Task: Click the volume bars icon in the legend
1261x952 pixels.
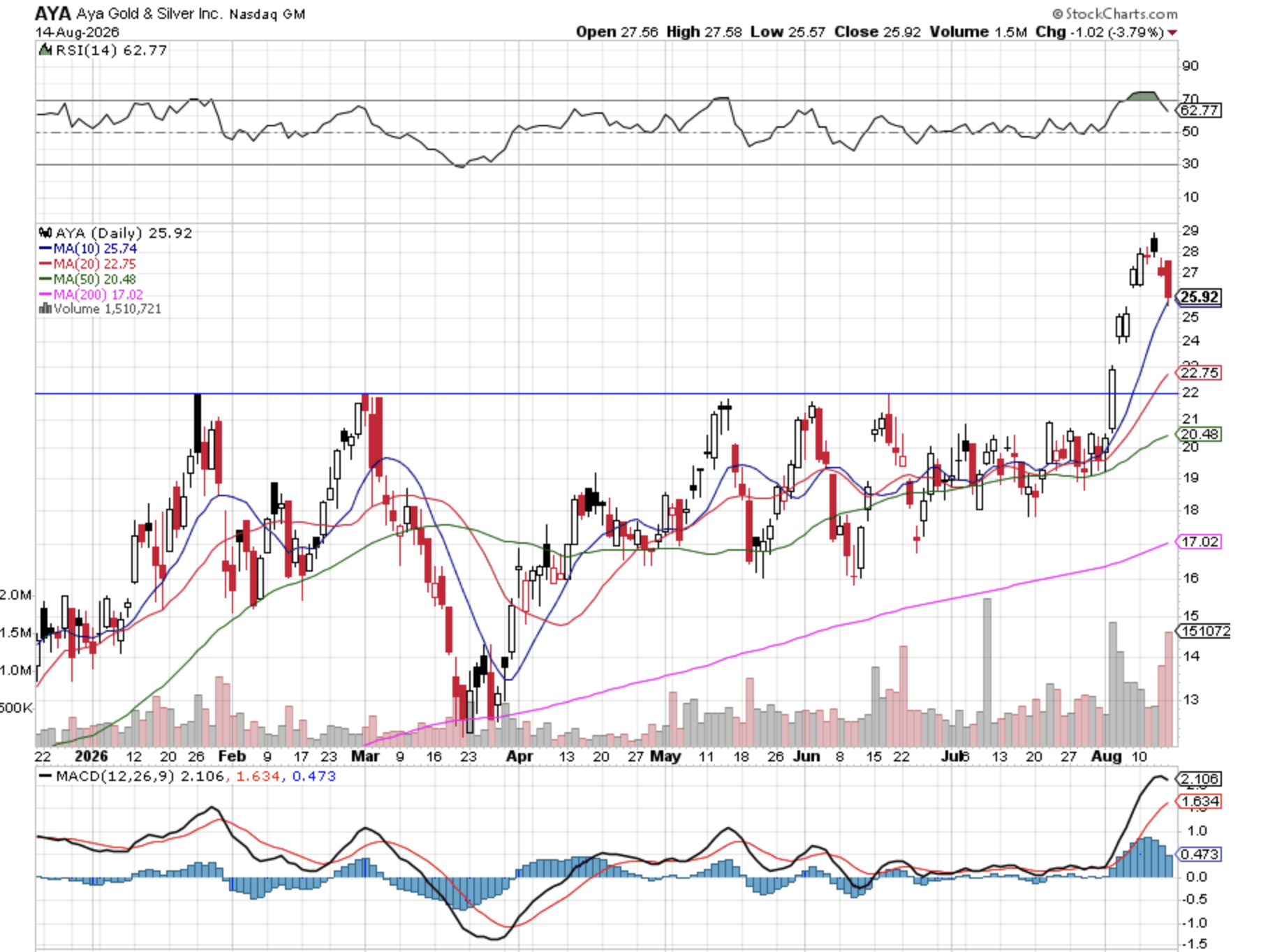Action: click(45, 308)
